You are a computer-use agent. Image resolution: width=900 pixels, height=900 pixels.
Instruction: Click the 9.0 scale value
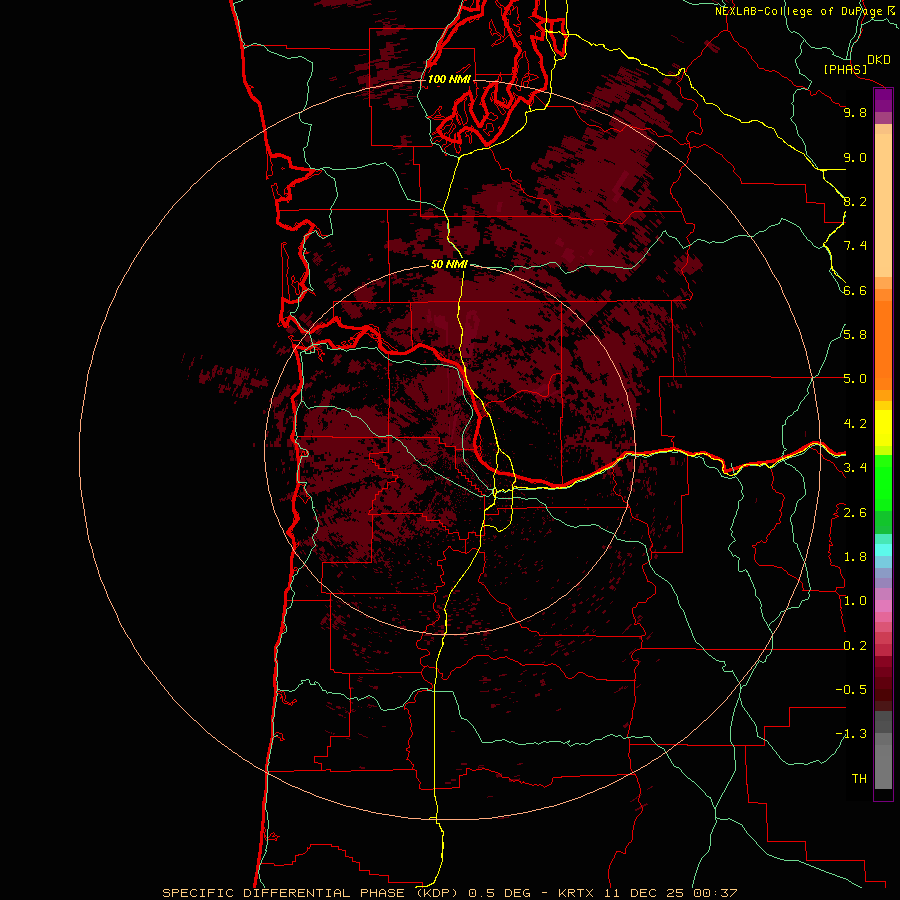point(855,157)
